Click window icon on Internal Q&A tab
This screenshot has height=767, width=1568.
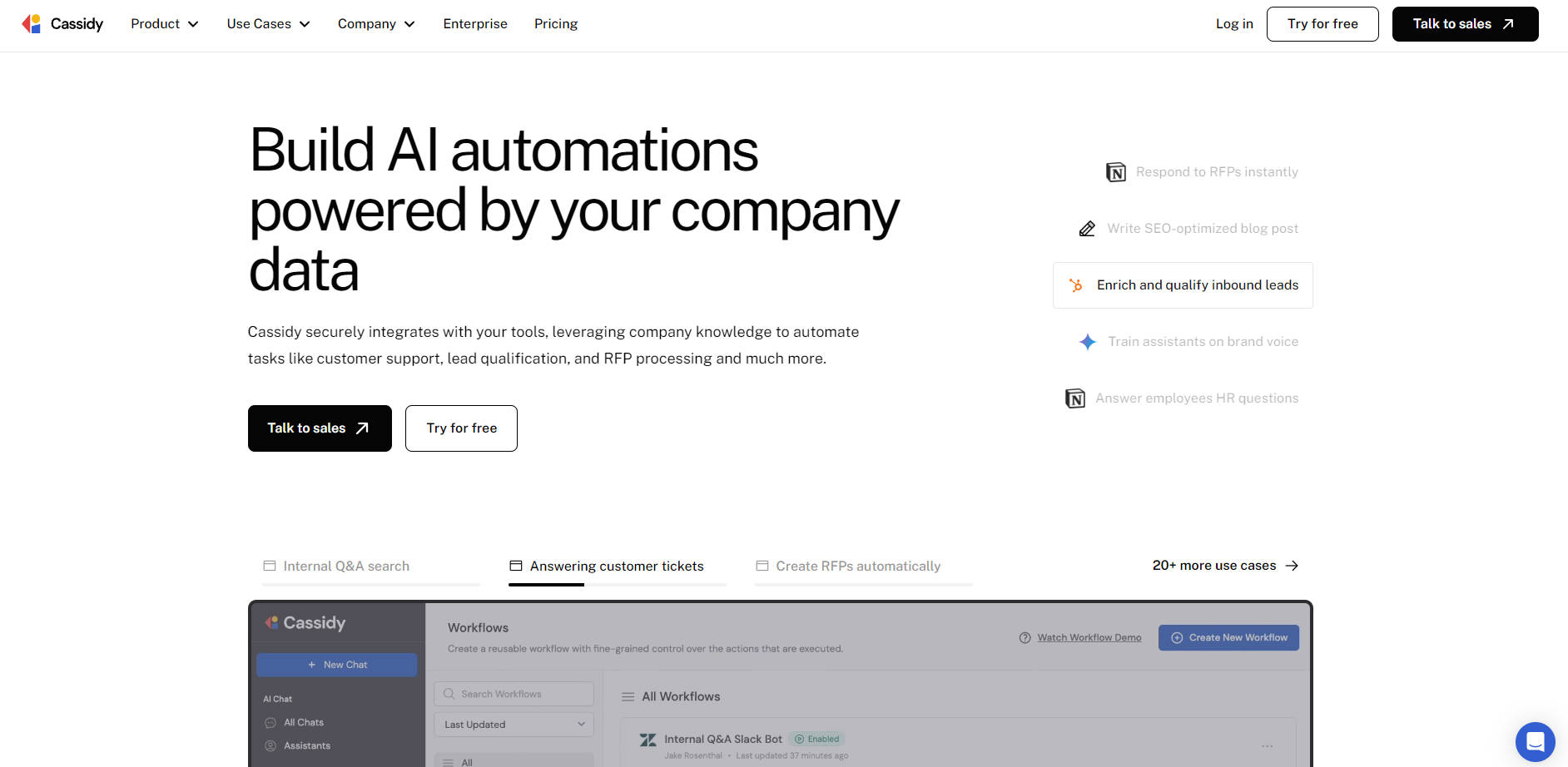point(270,566)
